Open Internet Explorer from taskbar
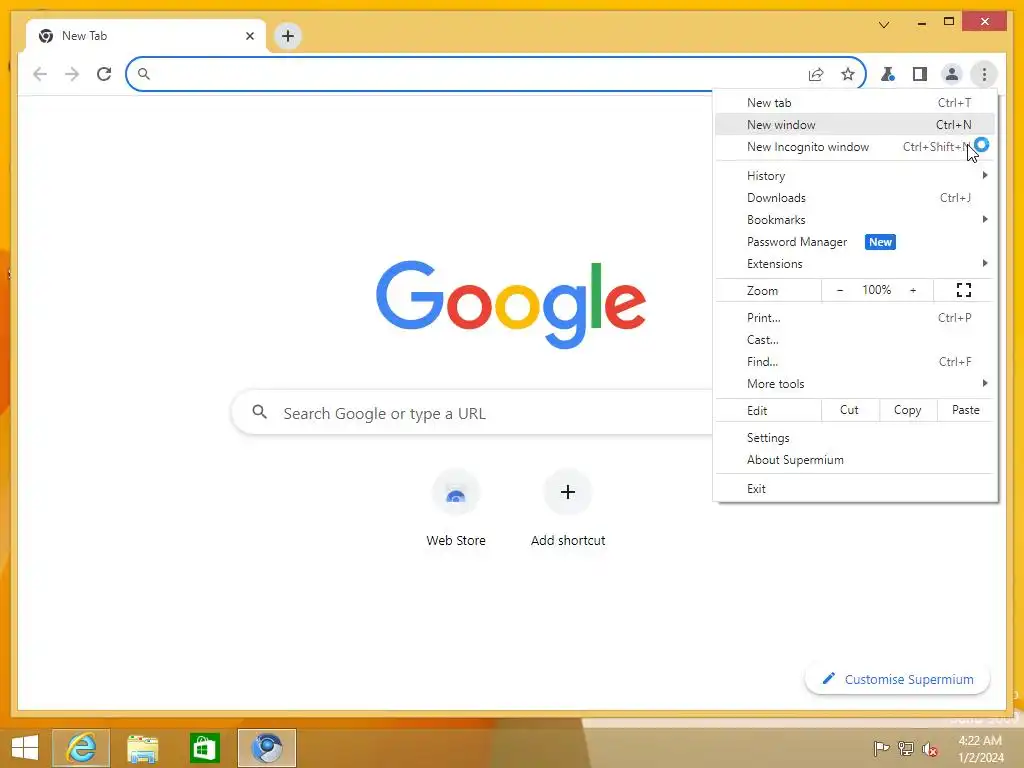 (x=81, y=748)
